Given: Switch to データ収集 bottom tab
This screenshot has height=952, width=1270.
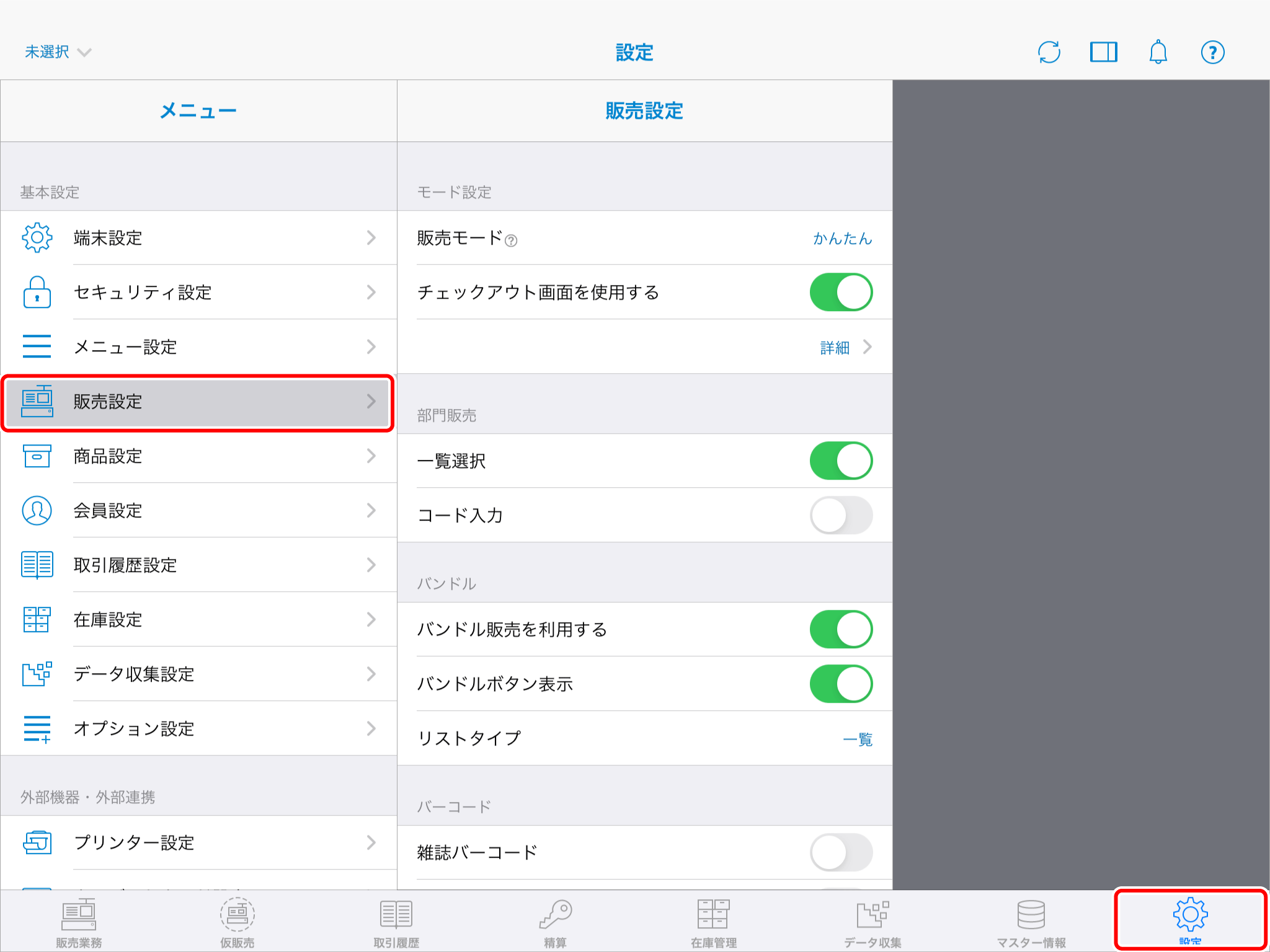Looking at the screenshot, I should (873, 923).
